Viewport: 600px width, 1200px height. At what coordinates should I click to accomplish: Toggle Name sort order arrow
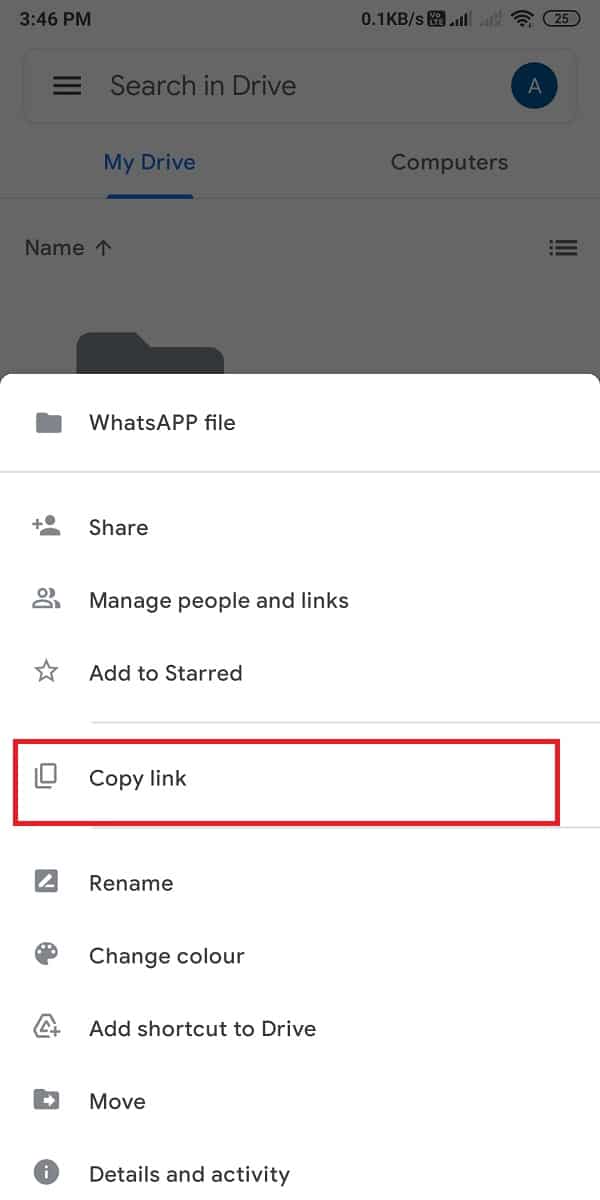[103, 248]
